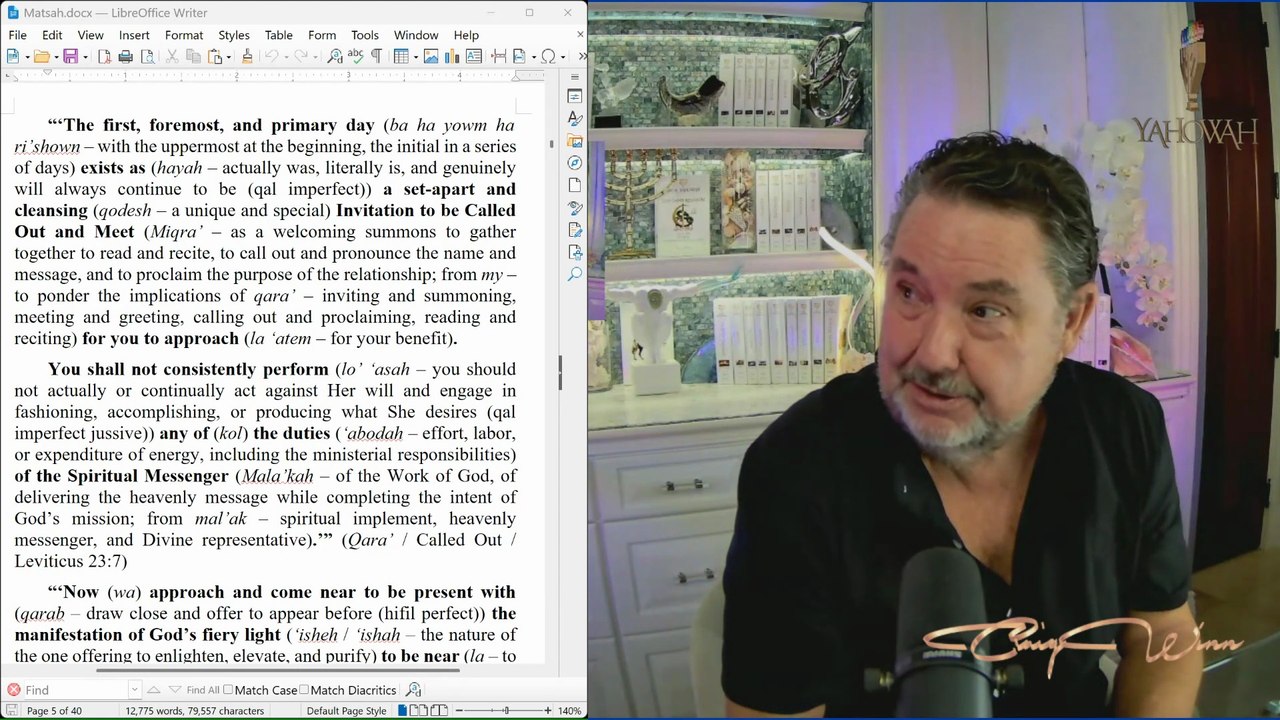Open the Insert menu
This screenshot has width=1280, height=720.
pos(134,35)
